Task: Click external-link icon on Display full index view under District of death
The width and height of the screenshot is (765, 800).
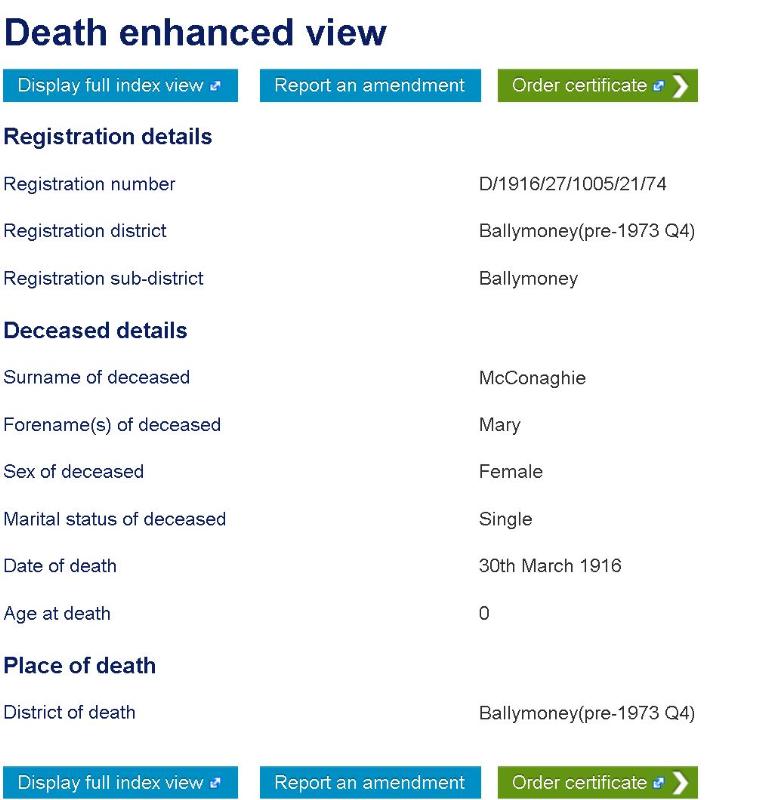Action: 218,783
